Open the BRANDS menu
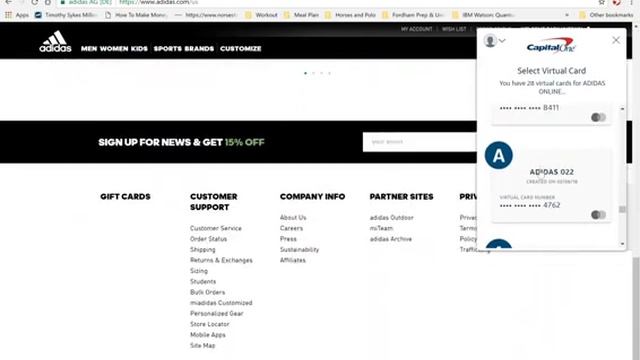 point(199,49)
